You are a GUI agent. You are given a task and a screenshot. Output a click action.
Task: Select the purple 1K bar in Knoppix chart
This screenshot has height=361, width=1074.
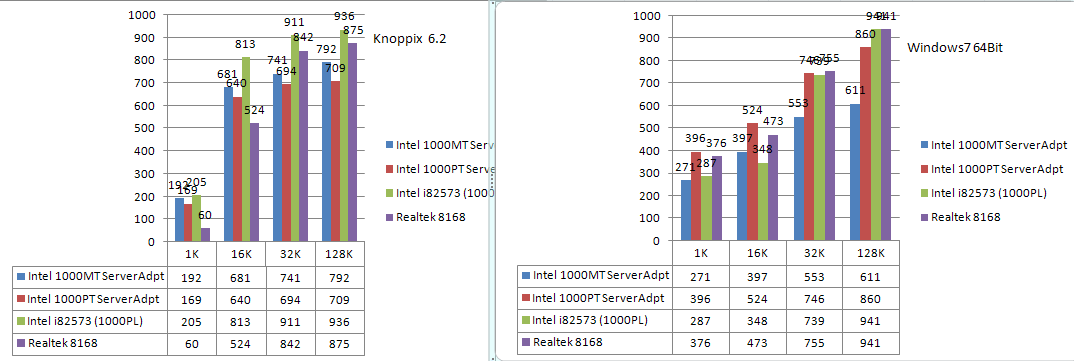point(205,235)
